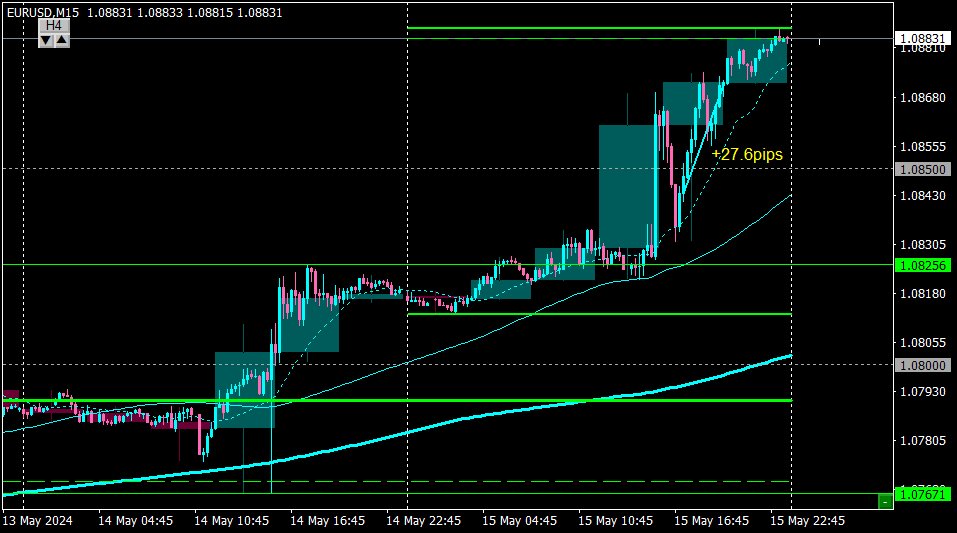Click the 1.08831 current price label

[x=923, y=38]
